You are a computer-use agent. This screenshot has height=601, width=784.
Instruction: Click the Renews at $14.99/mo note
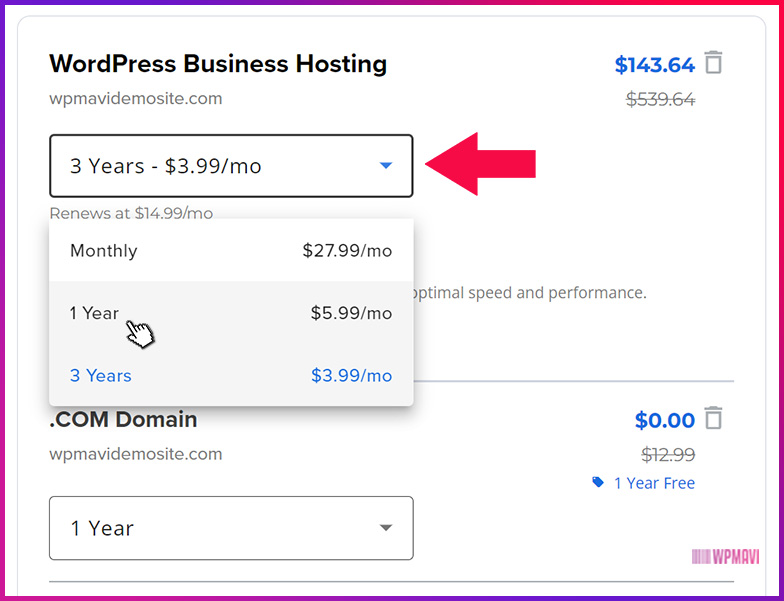click(x=131, y=213)
